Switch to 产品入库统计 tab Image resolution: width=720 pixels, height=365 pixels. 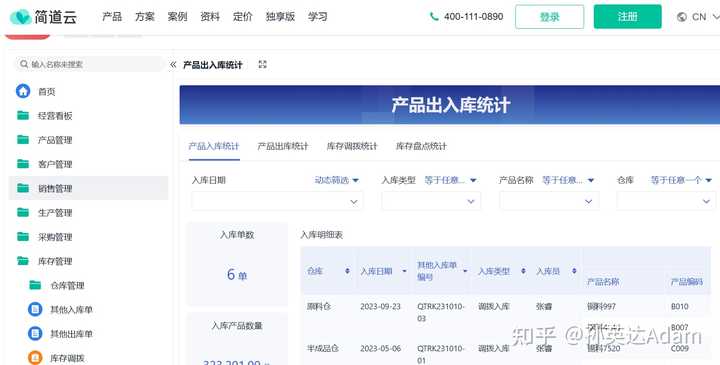(214, 146)
